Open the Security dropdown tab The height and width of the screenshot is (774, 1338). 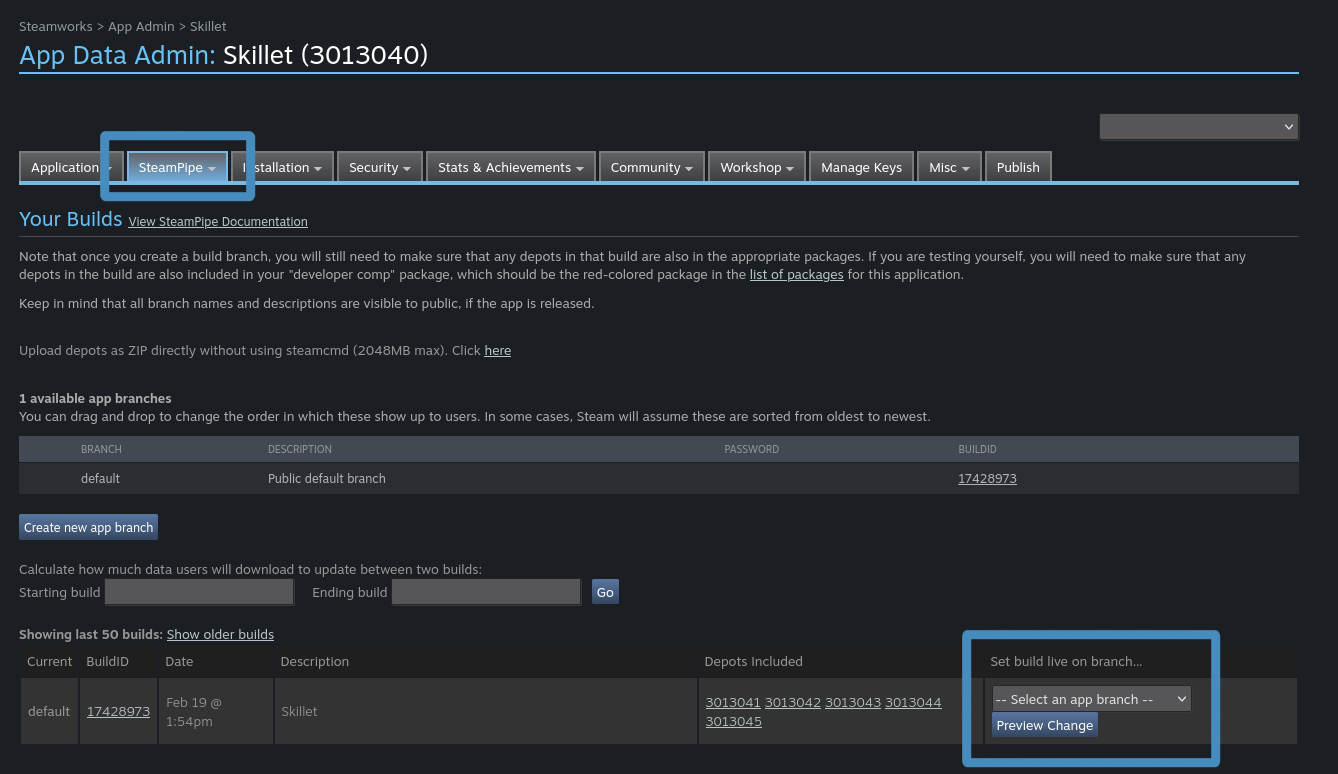pyautogui.click(x=379, y=168)
